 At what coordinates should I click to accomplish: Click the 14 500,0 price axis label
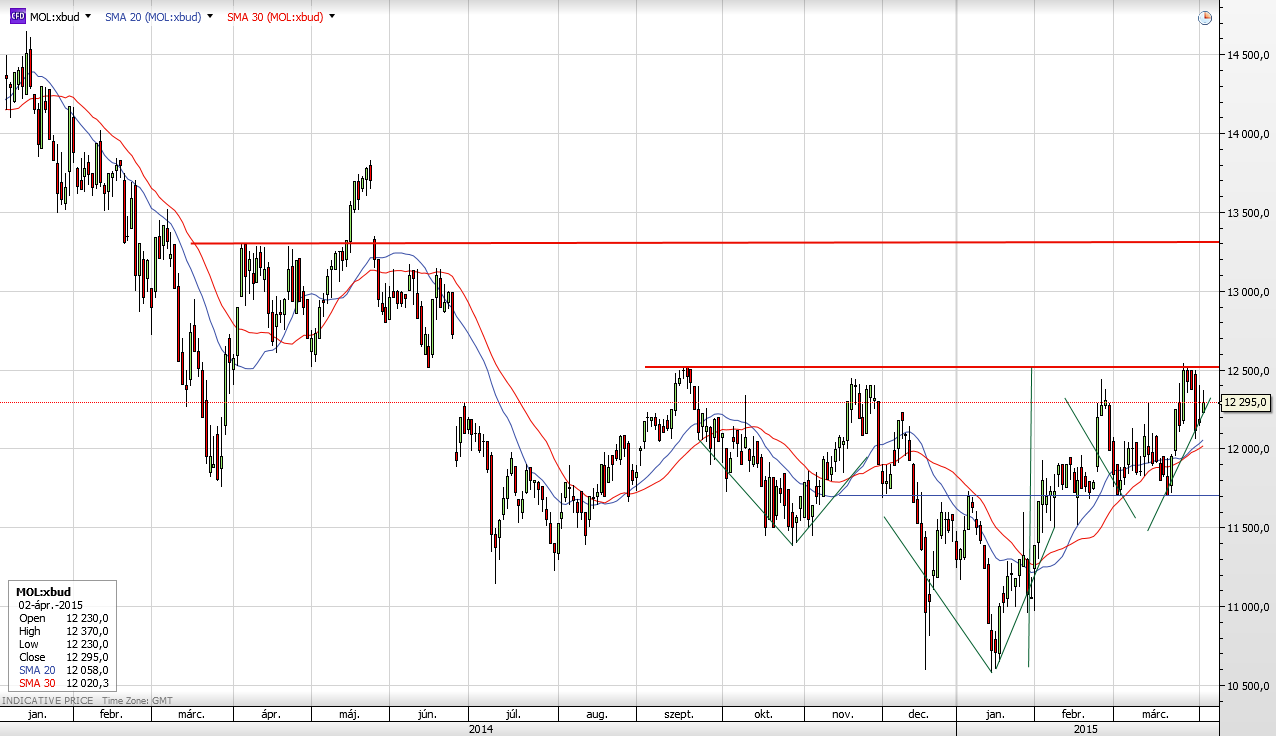(x=1248, y=55)
